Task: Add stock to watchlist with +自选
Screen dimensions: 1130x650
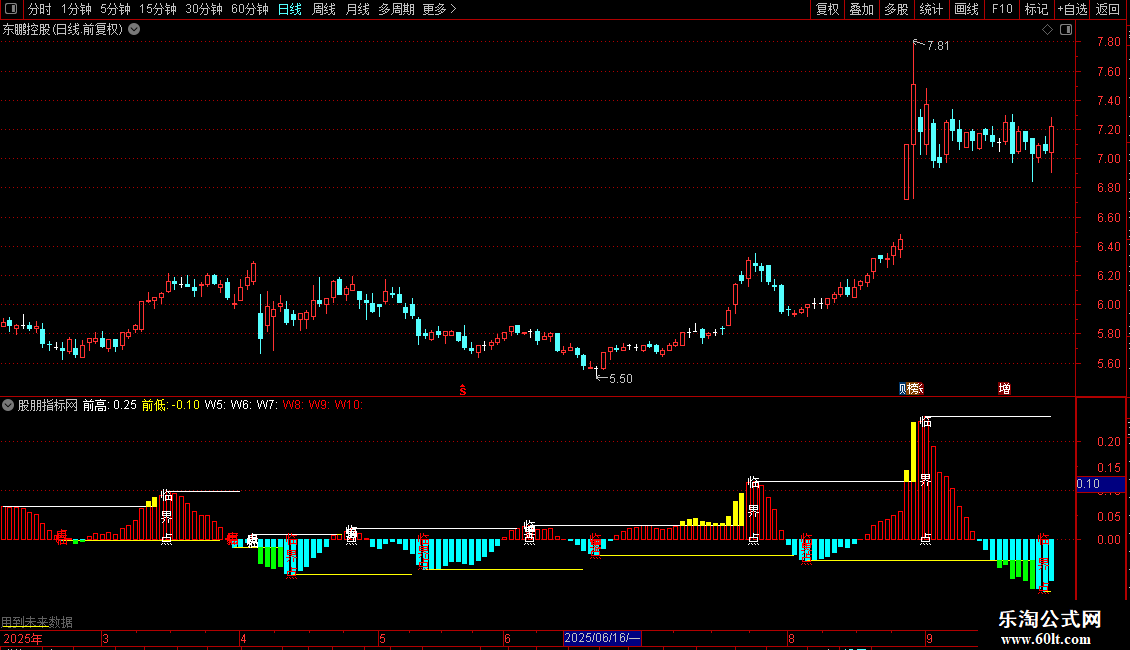Action: [1072, 9]
